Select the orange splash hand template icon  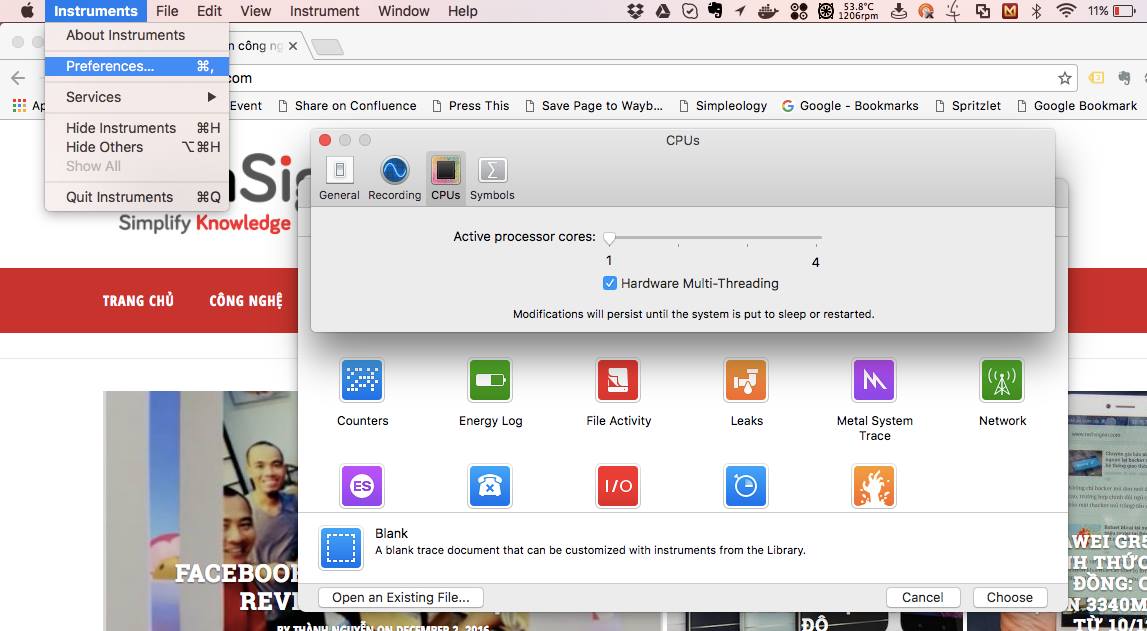coord(874,486)
